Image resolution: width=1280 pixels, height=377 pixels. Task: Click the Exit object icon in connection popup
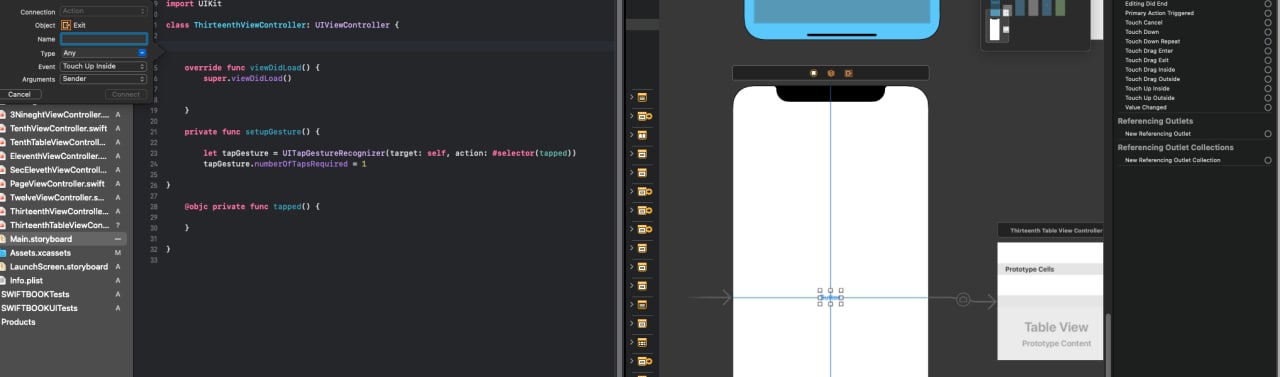[x=66, y=24]
